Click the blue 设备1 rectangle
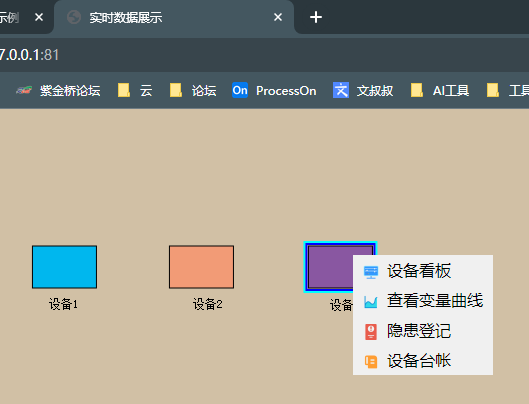Image resolution: width=529 pixels, height=404 pixels. point(64,267)
